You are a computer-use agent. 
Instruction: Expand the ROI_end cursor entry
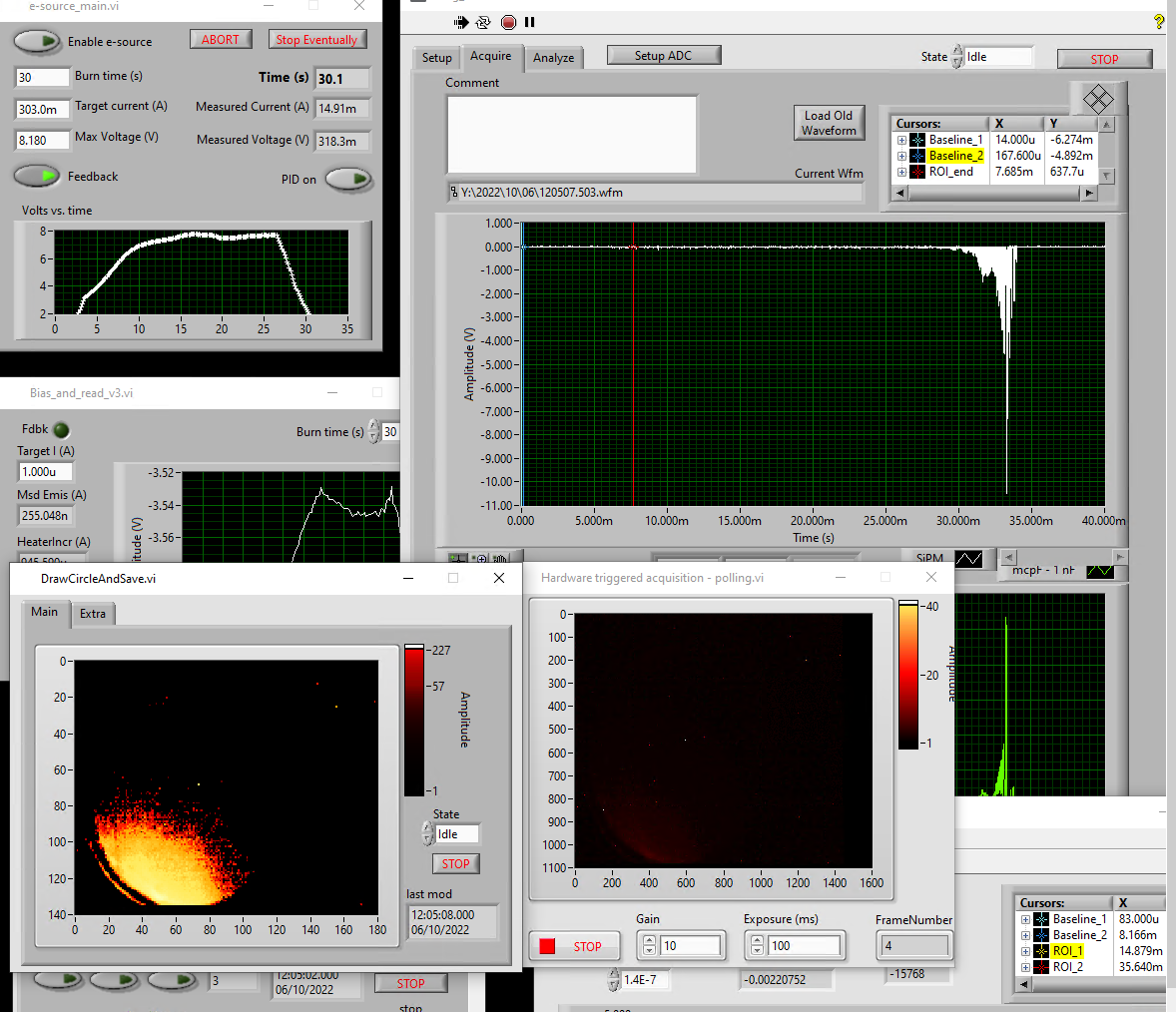coord(901,172)
